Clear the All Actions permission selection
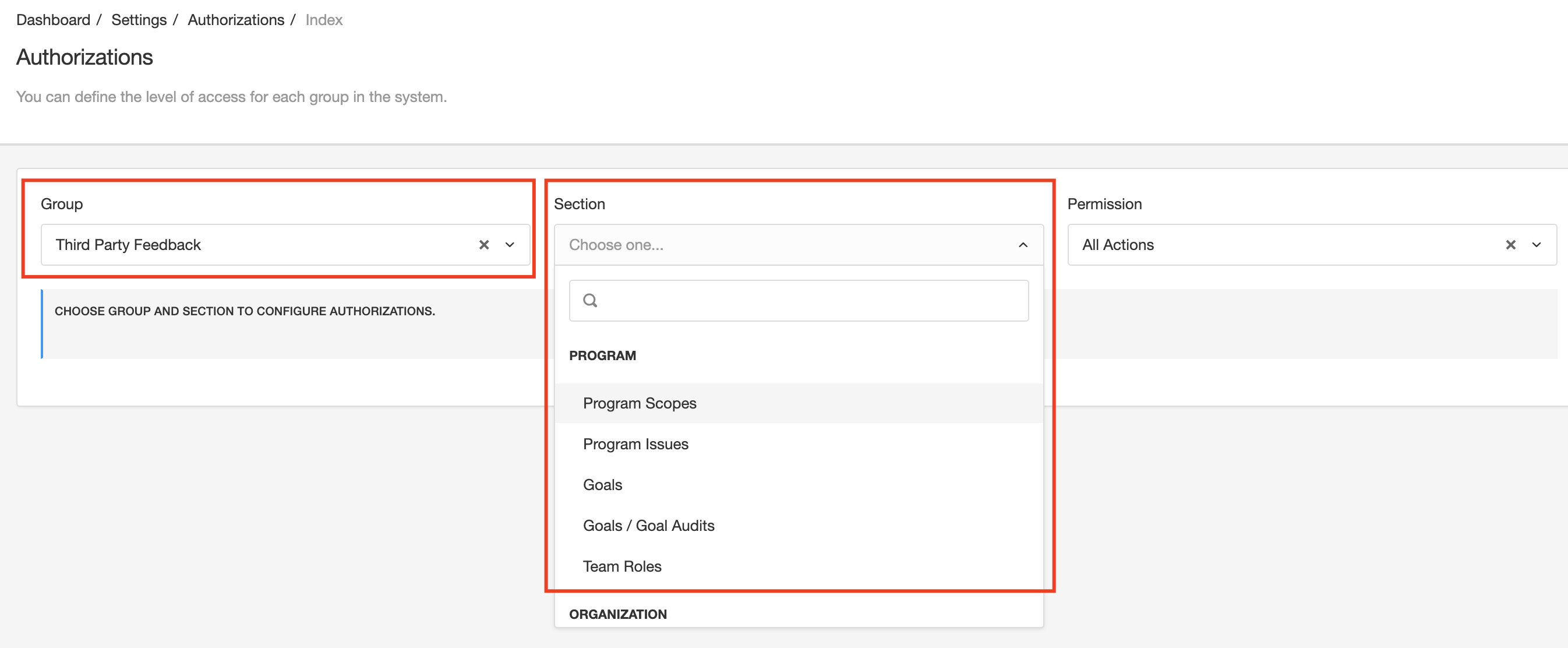Screen dimensions: 1568x648 pos(1511,245)
